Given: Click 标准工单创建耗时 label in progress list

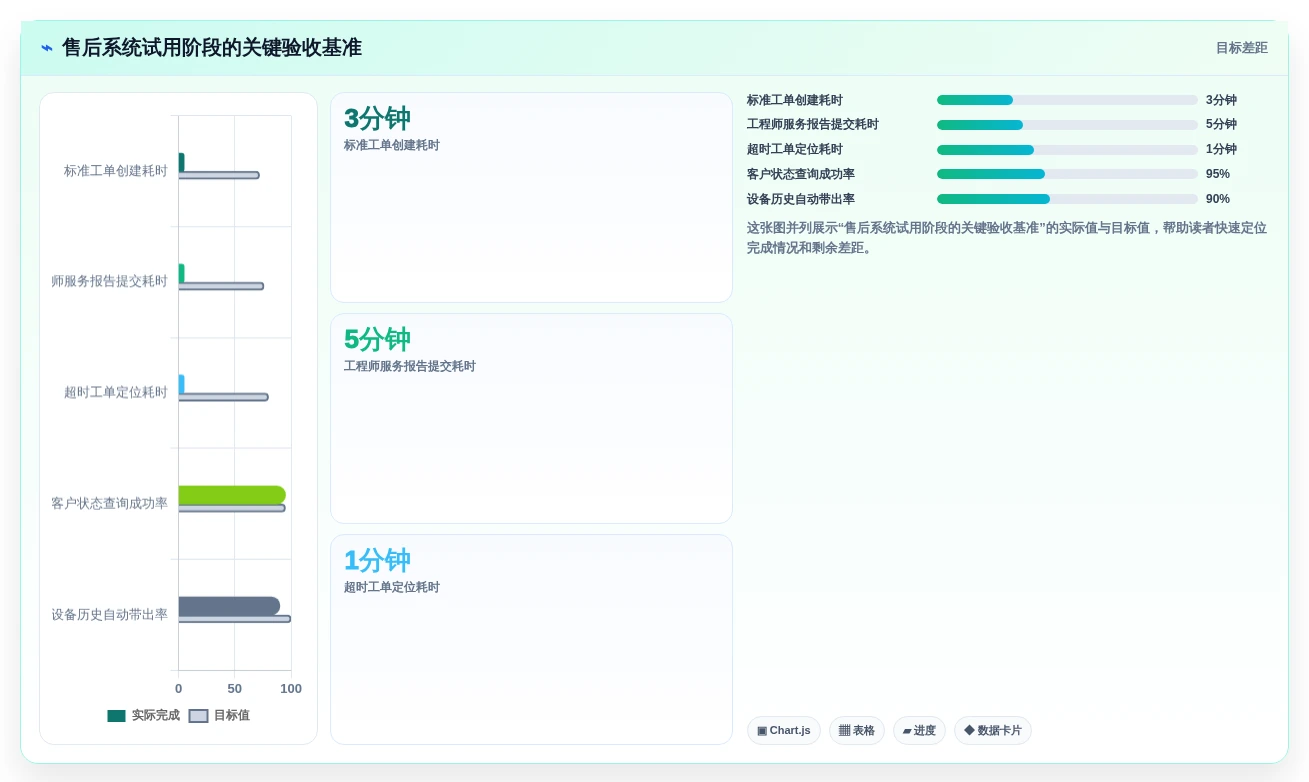Looking at the screenshot, I should tap(795, 100).
